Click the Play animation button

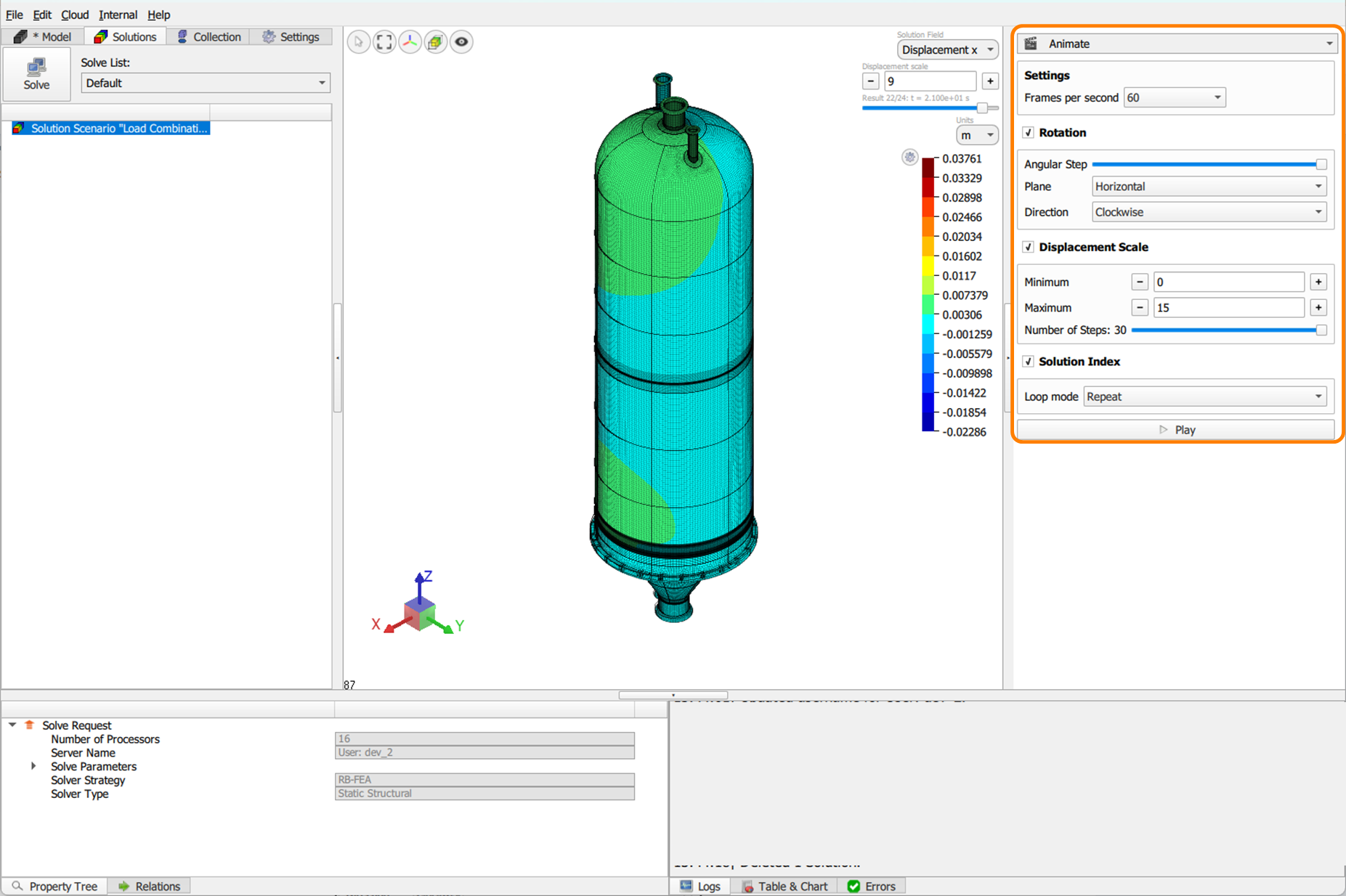coord(1175,430)
